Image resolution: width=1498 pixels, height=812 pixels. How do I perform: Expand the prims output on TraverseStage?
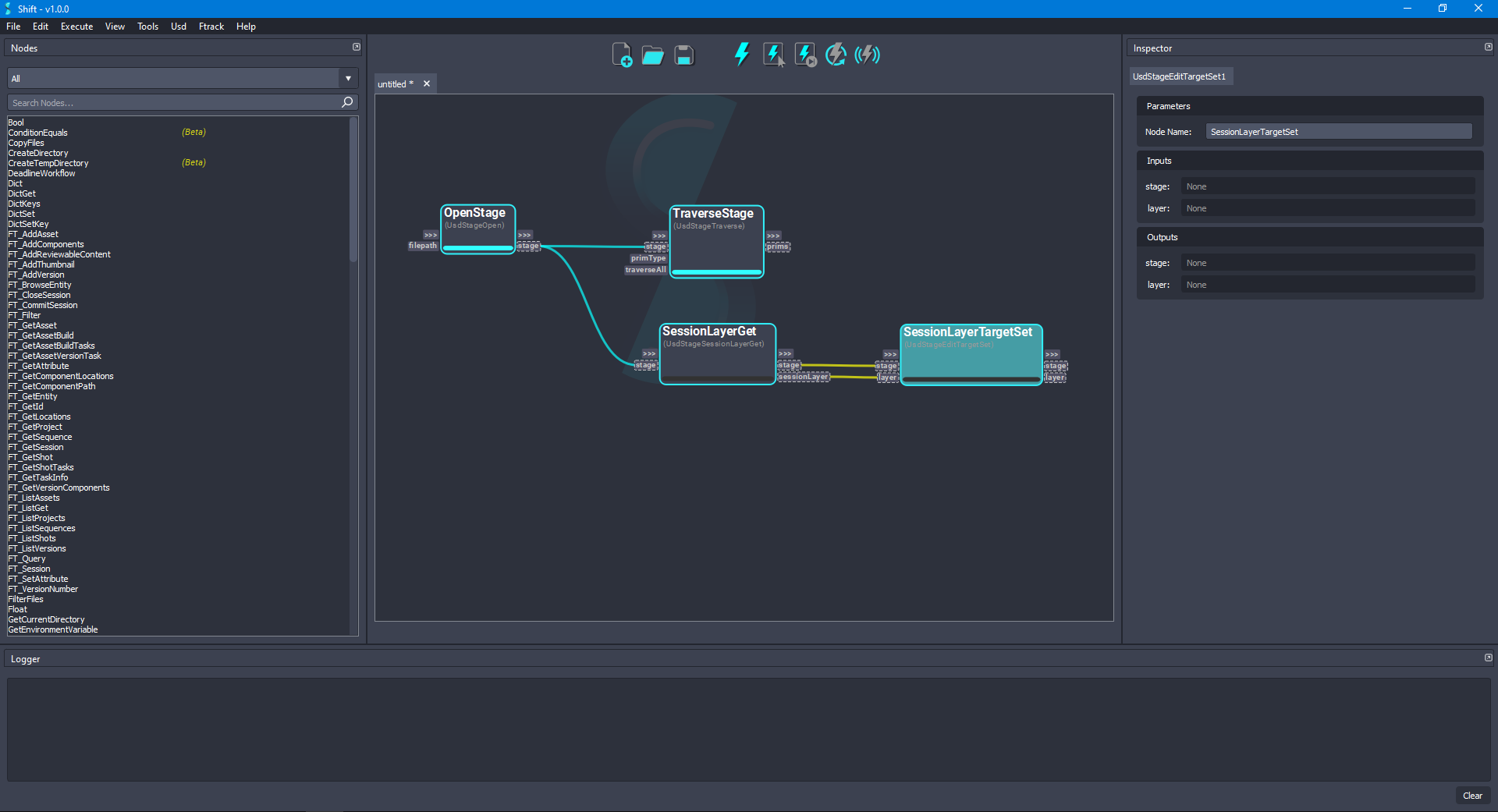[x=777, y=246]
